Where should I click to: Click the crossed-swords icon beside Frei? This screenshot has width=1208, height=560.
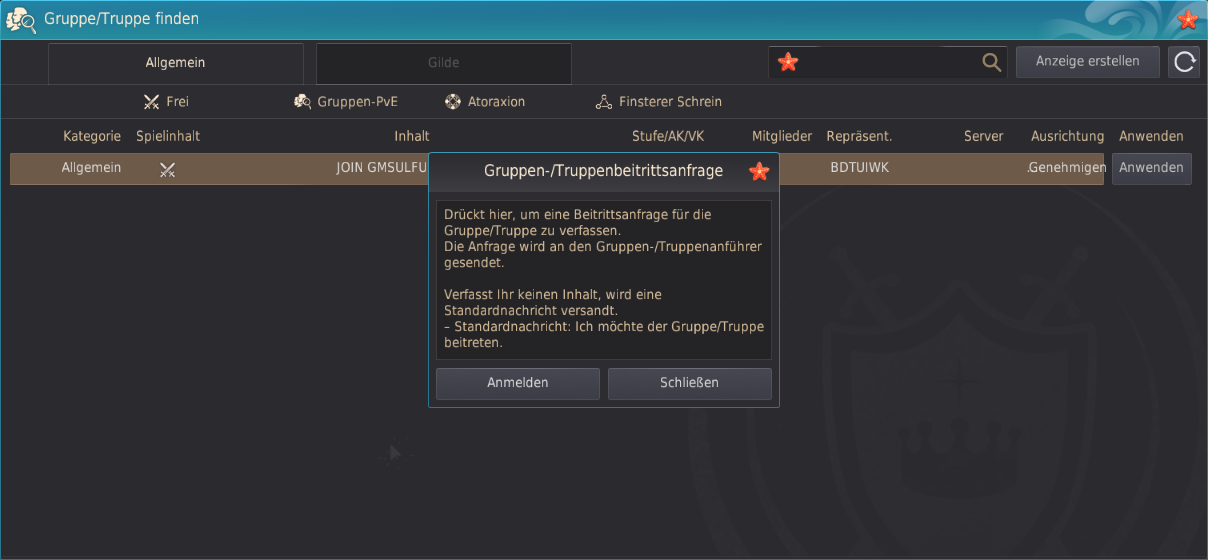click(152, 102)
